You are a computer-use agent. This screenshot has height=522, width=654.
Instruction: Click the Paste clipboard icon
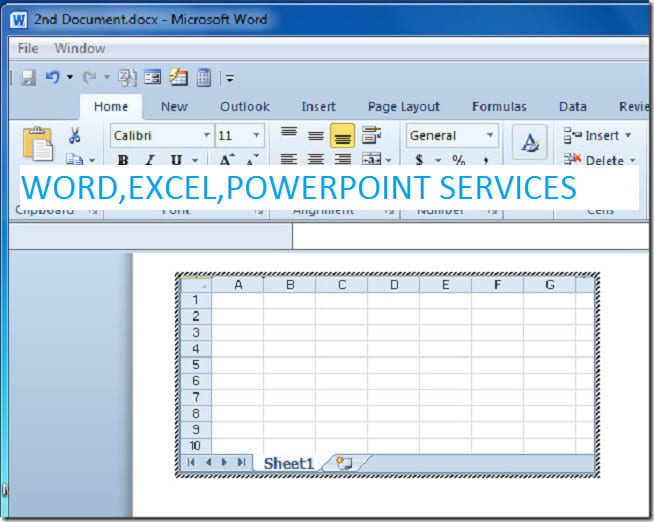point(37,141)
